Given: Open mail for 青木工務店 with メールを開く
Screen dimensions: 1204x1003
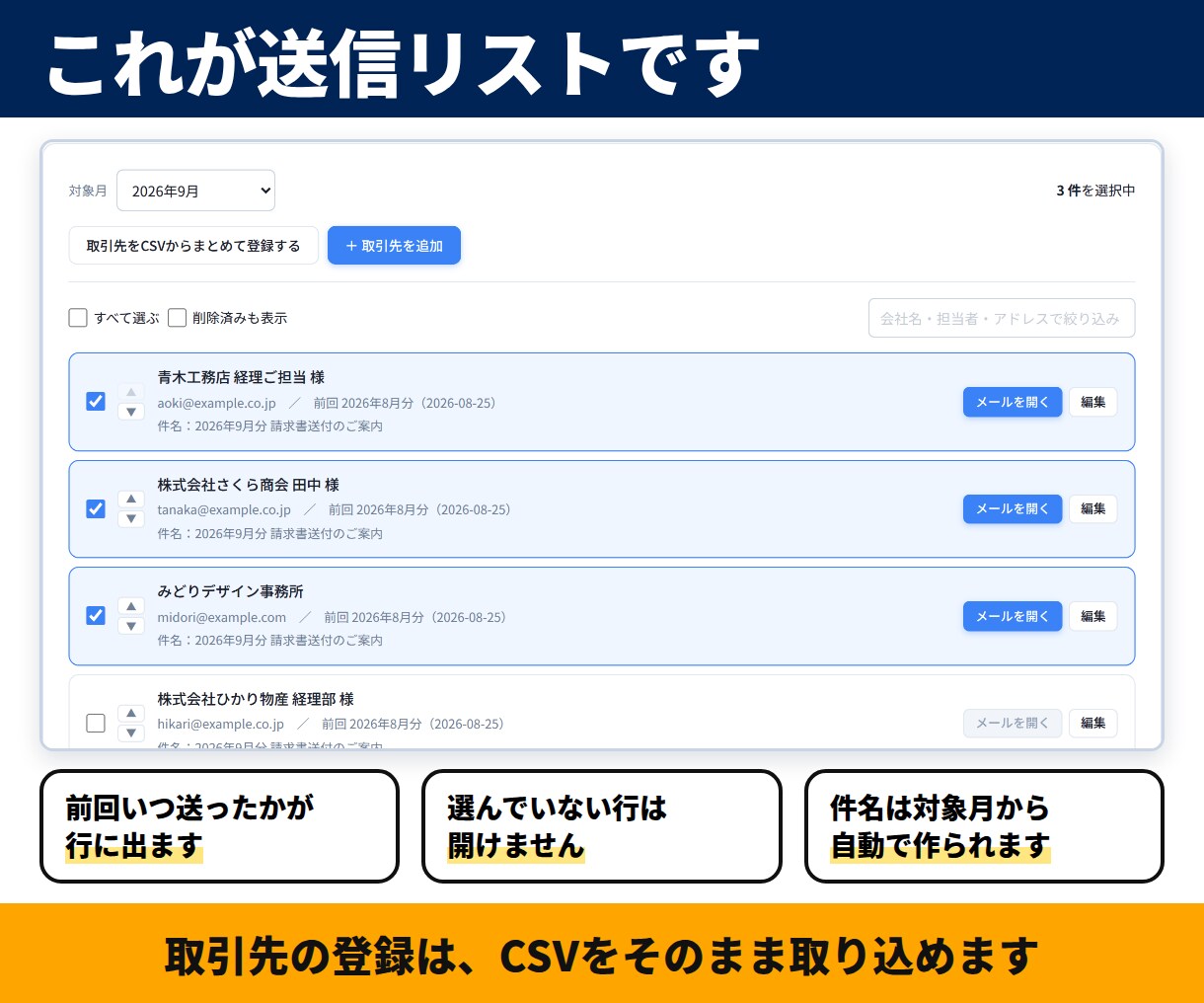Looking at the screenshot, I should pos(1013,402).
